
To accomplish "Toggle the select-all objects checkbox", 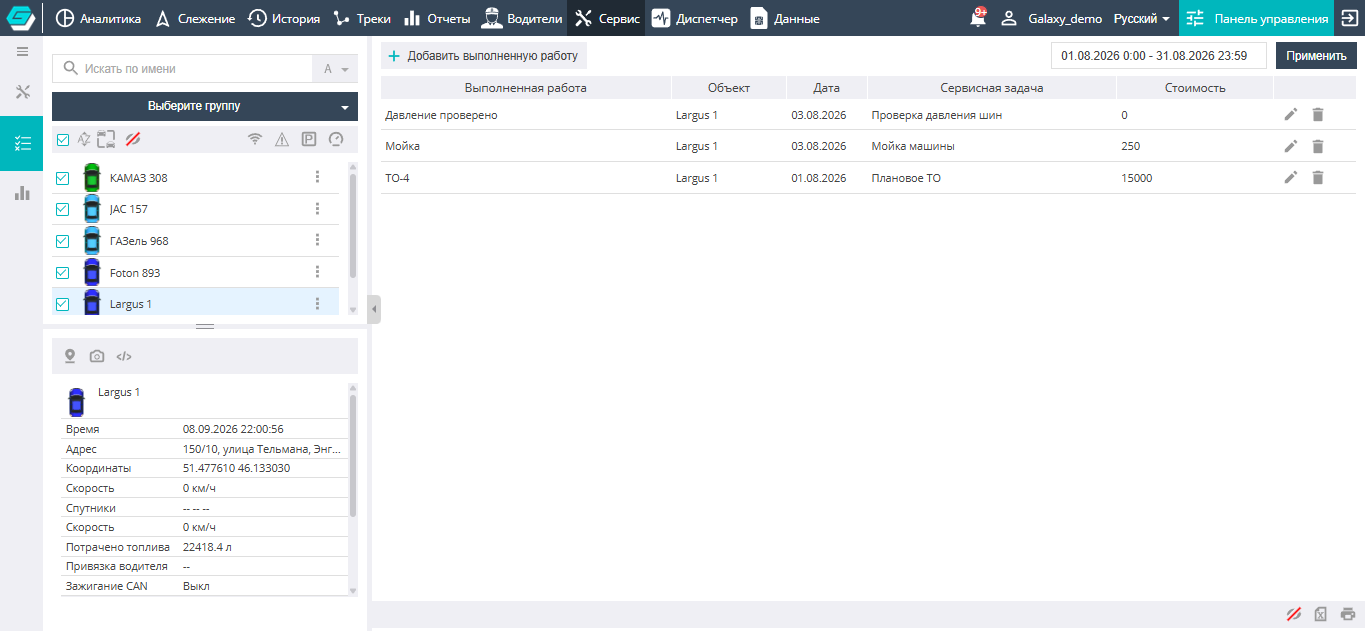I will [x=63, y=140].
